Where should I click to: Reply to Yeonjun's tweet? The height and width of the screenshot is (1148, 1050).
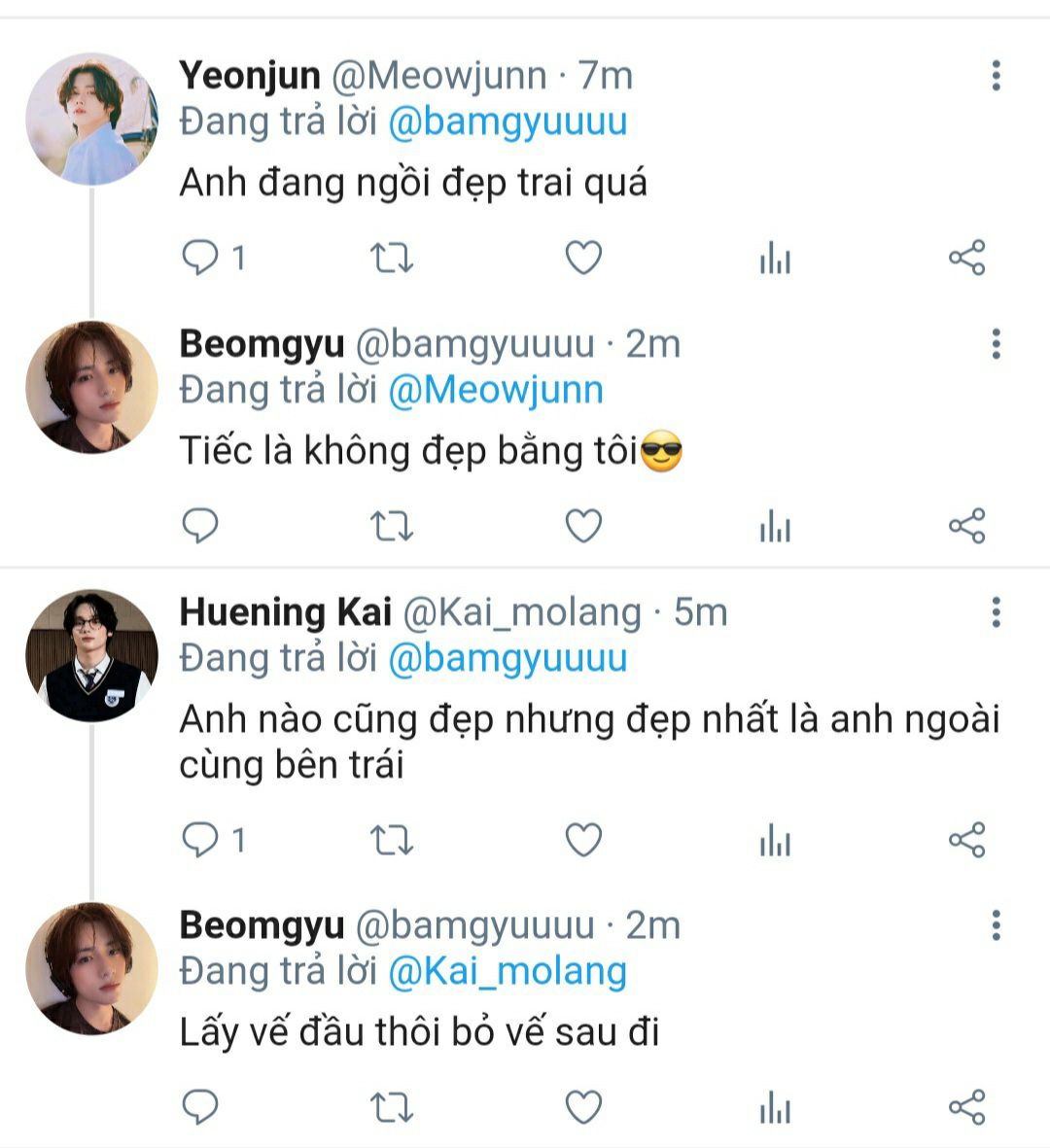[200, 258]
